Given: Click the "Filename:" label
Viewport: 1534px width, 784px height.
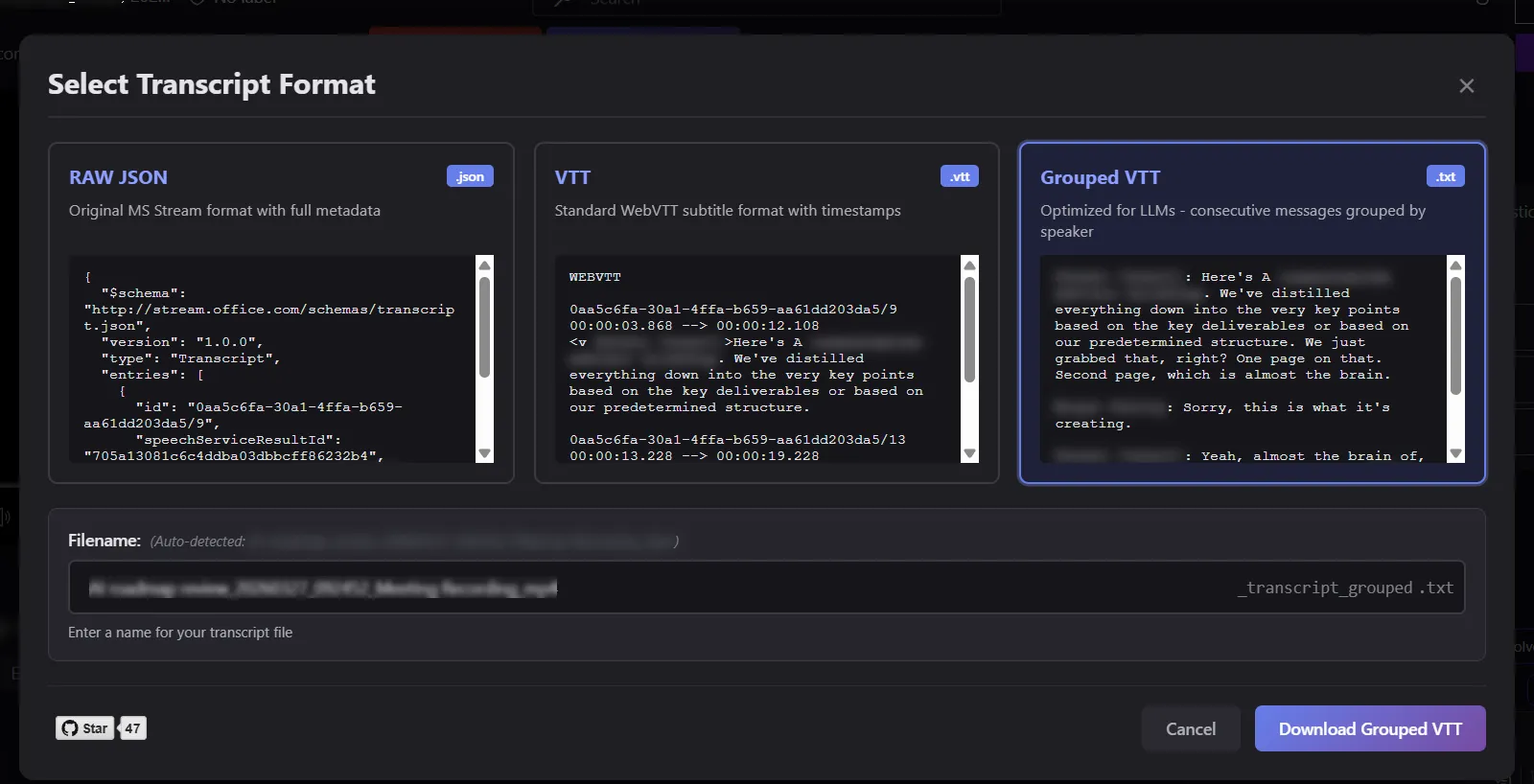Looking at the screenshot, I should pos(105,541).
